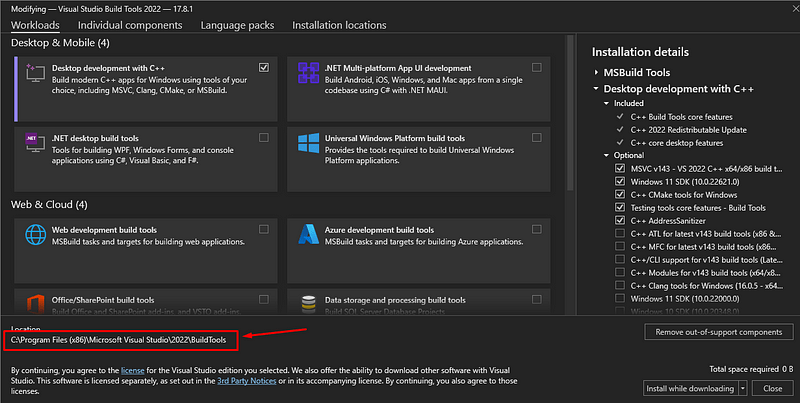Enable C++ Clang tools for Windows
Viewport: 800px width, 403px height.
coord(620,285)
